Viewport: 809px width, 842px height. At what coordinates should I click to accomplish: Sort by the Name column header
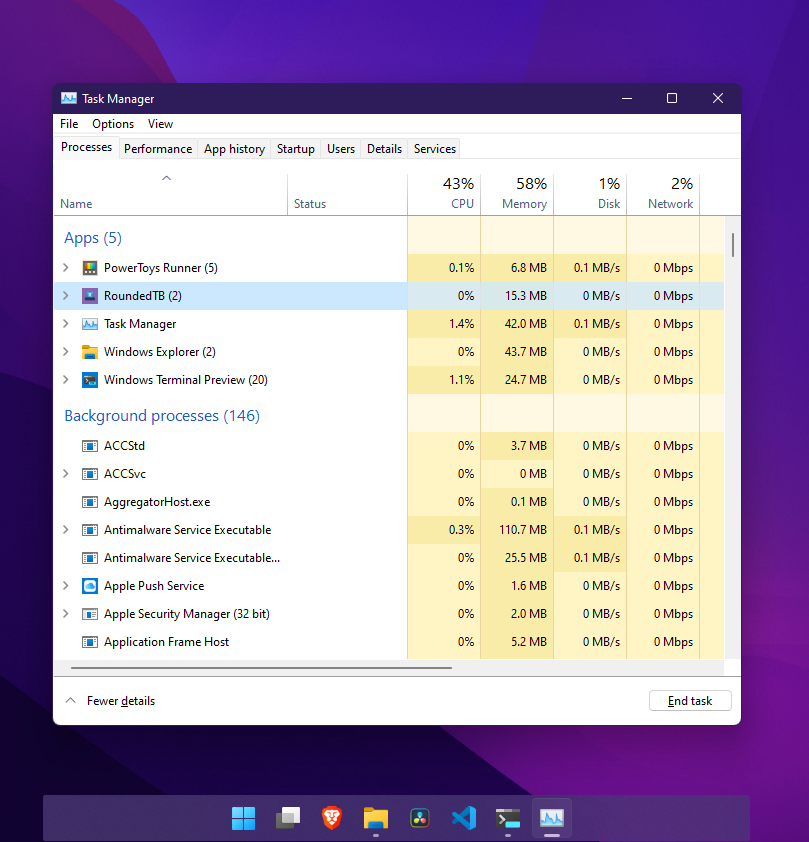(x=171, y=195)
